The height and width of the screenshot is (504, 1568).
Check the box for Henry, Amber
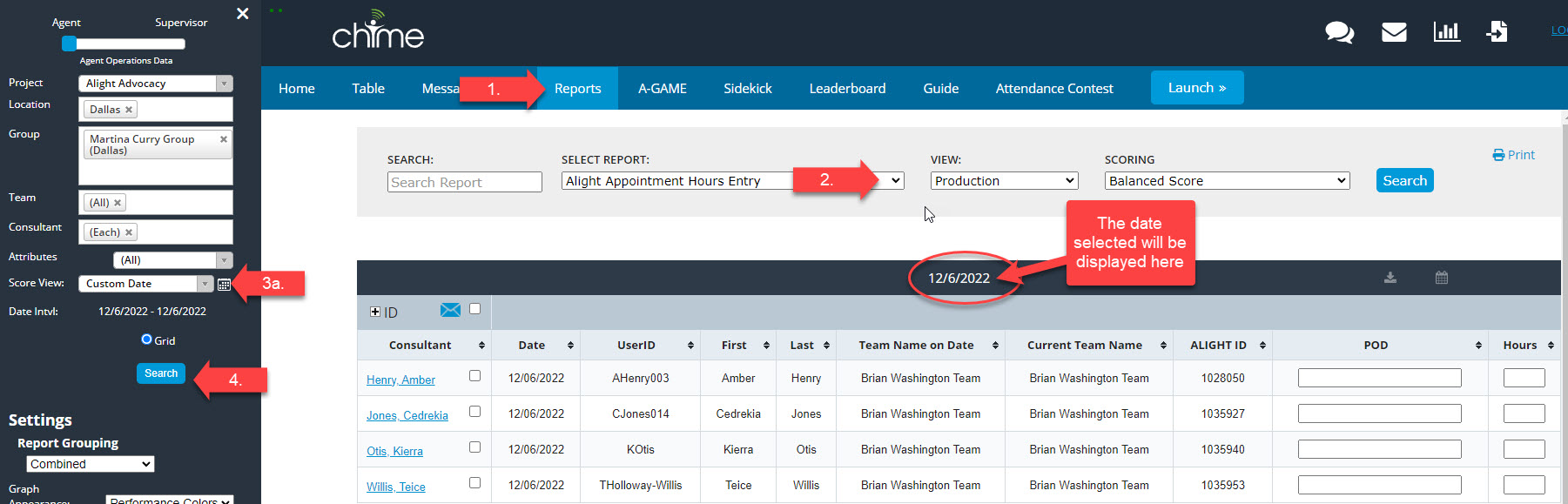[474, 376]
